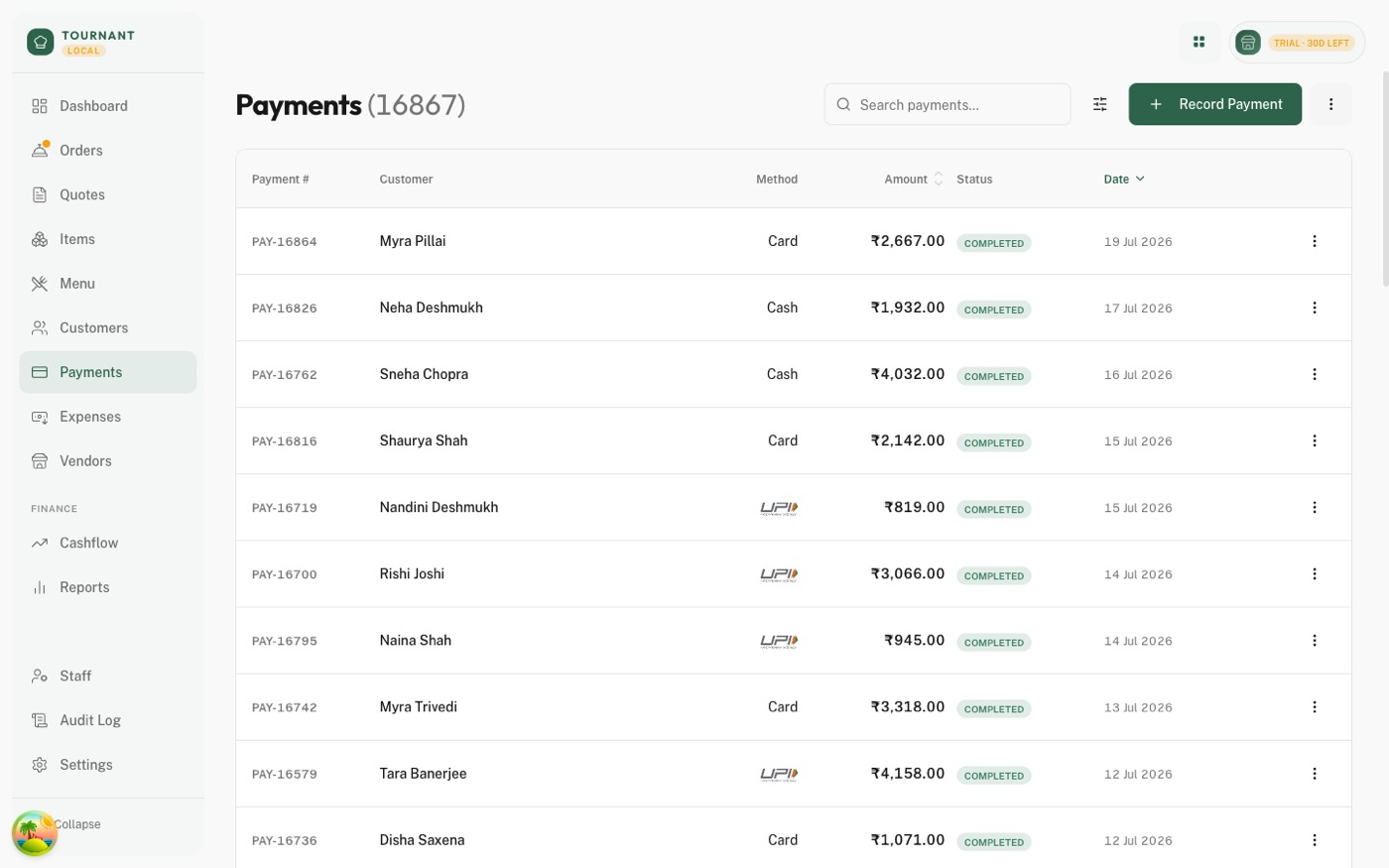
Task: Click amount ₹3,066.00
Action: (x=907, y=573)
